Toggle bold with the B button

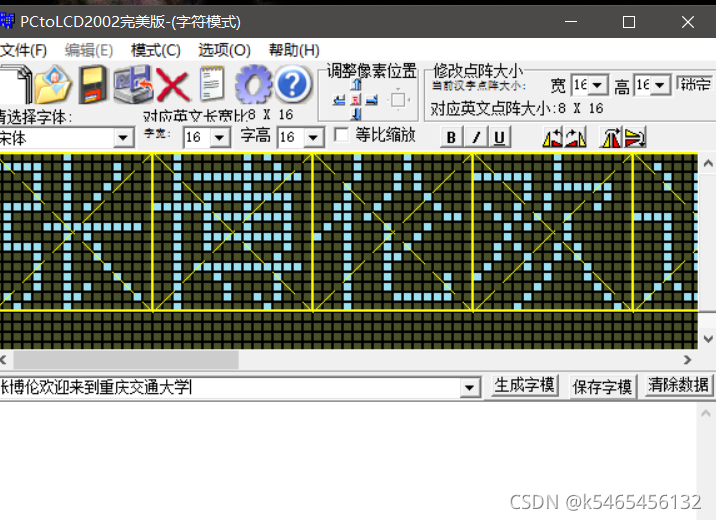point(451,137)
